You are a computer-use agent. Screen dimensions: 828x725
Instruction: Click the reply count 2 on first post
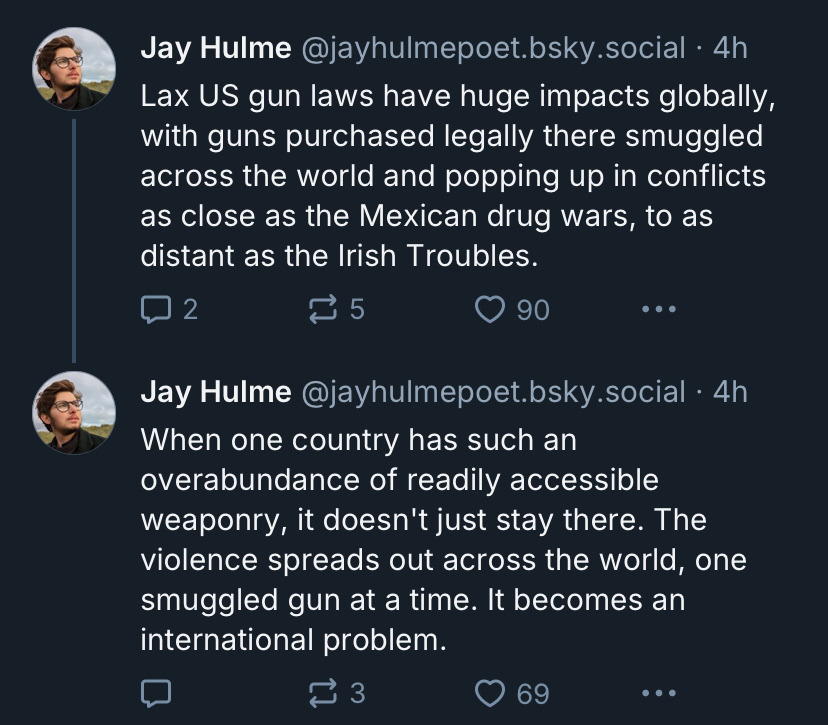[191, 309]
